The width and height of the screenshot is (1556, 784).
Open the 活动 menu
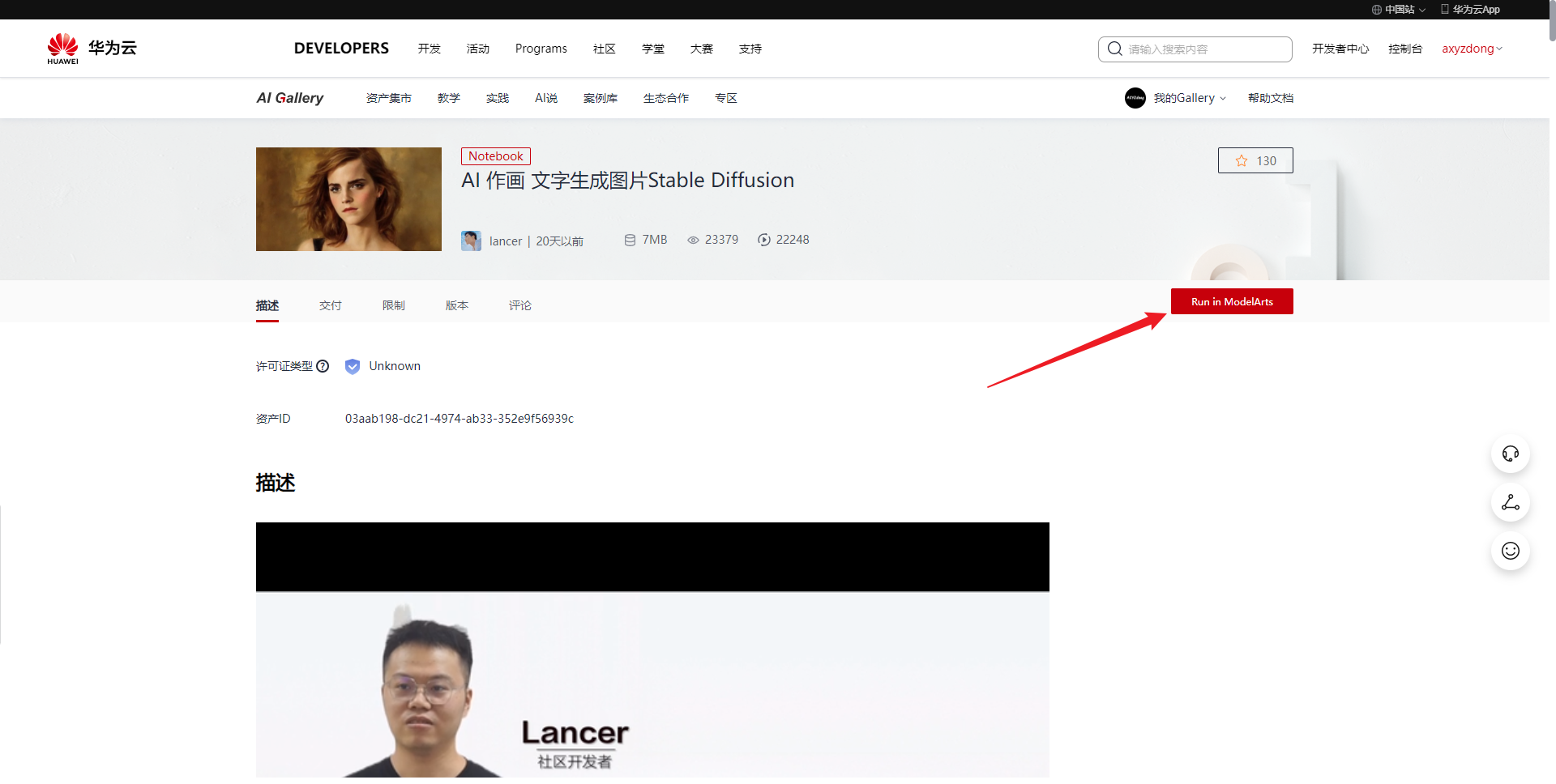tap(478, 49)
